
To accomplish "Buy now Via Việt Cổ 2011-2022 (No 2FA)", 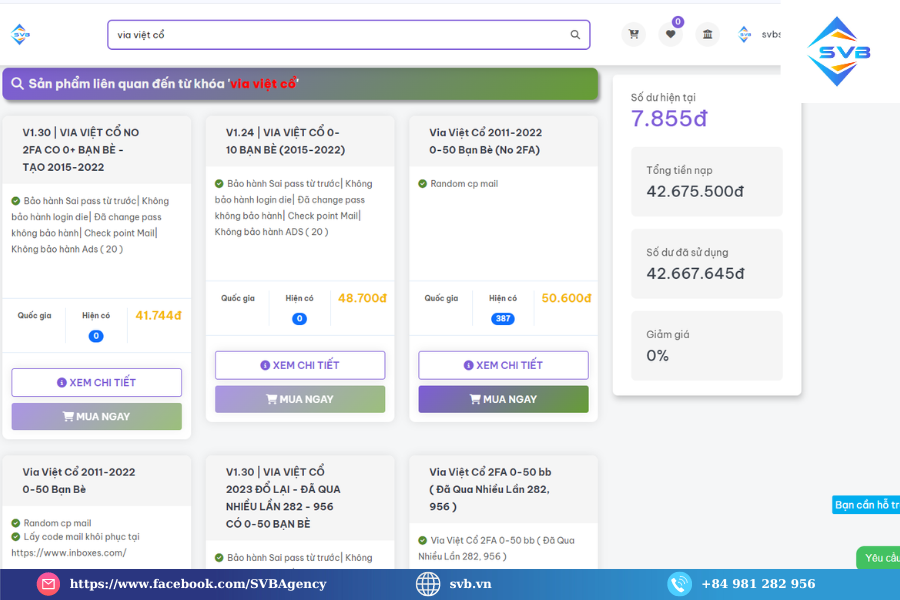I will (x=503, y=399).
